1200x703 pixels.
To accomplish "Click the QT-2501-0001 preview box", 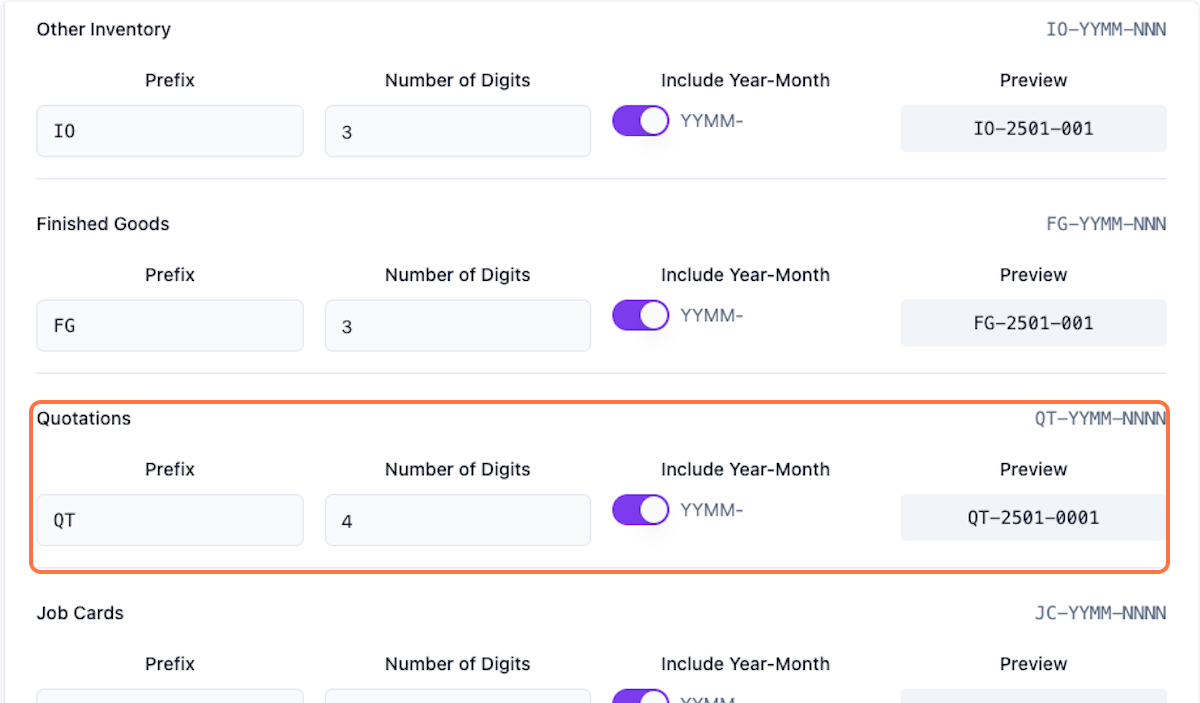I will 1033,517.
